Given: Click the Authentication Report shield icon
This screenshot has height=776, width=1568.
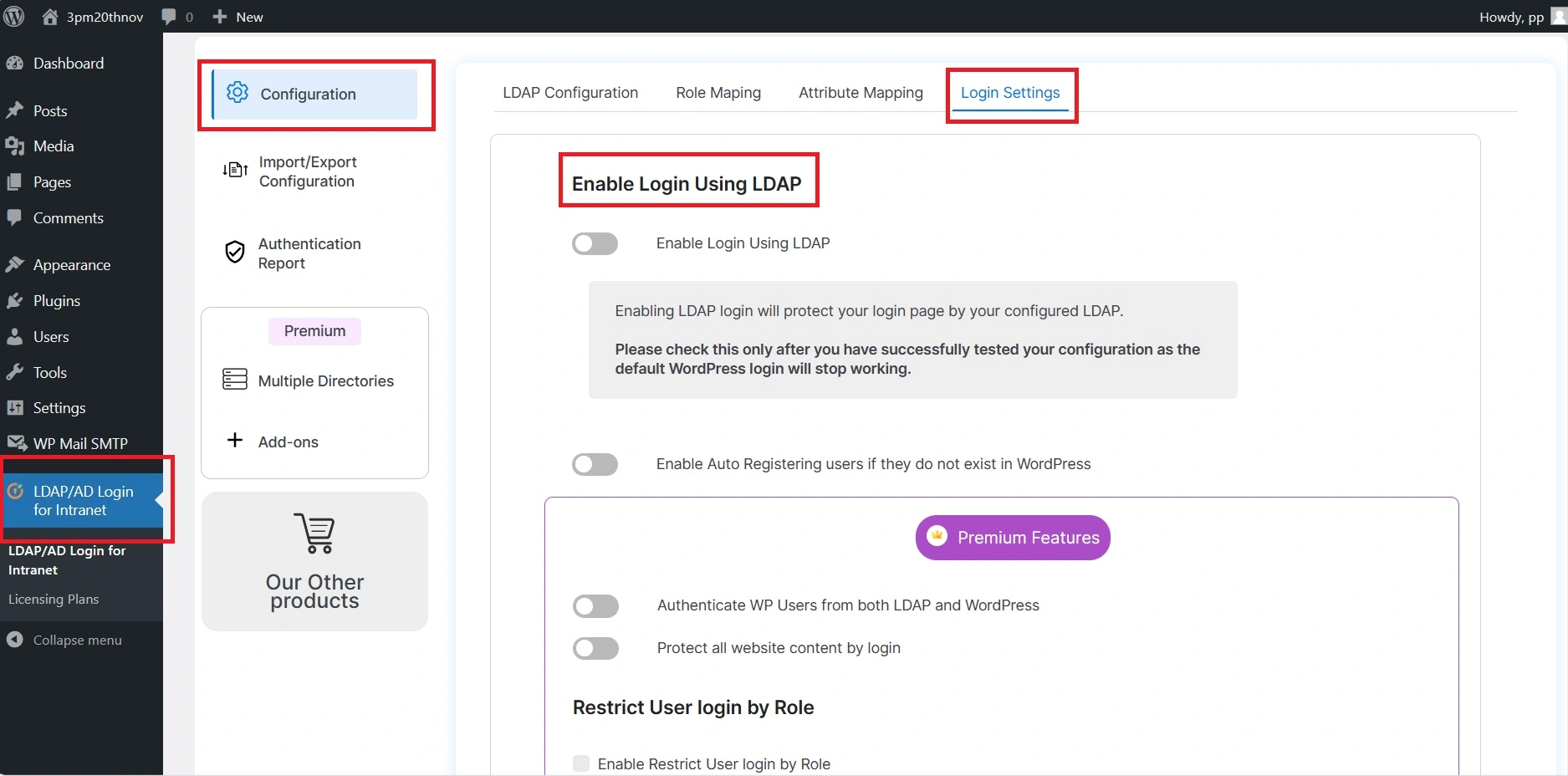Looking at the screenshot, I should coord(235,252).
